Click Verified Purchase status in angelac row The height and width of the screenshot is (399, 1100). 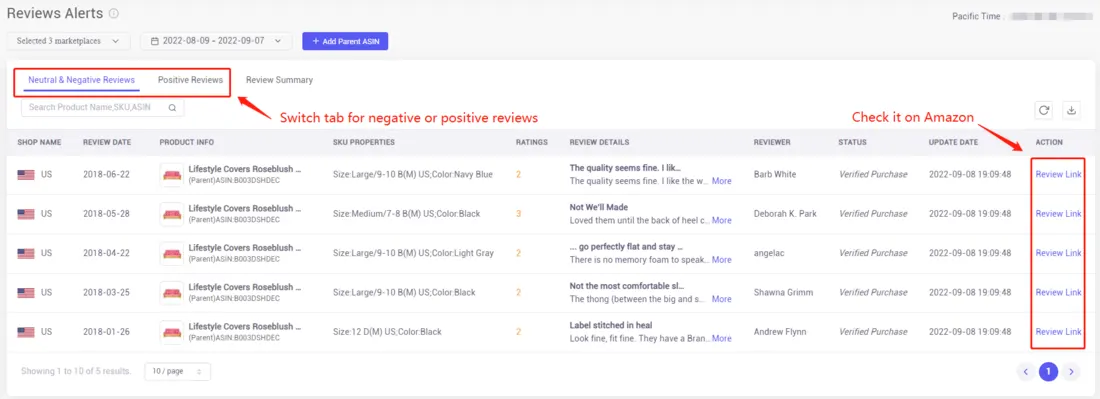click(x=873, y=253)
